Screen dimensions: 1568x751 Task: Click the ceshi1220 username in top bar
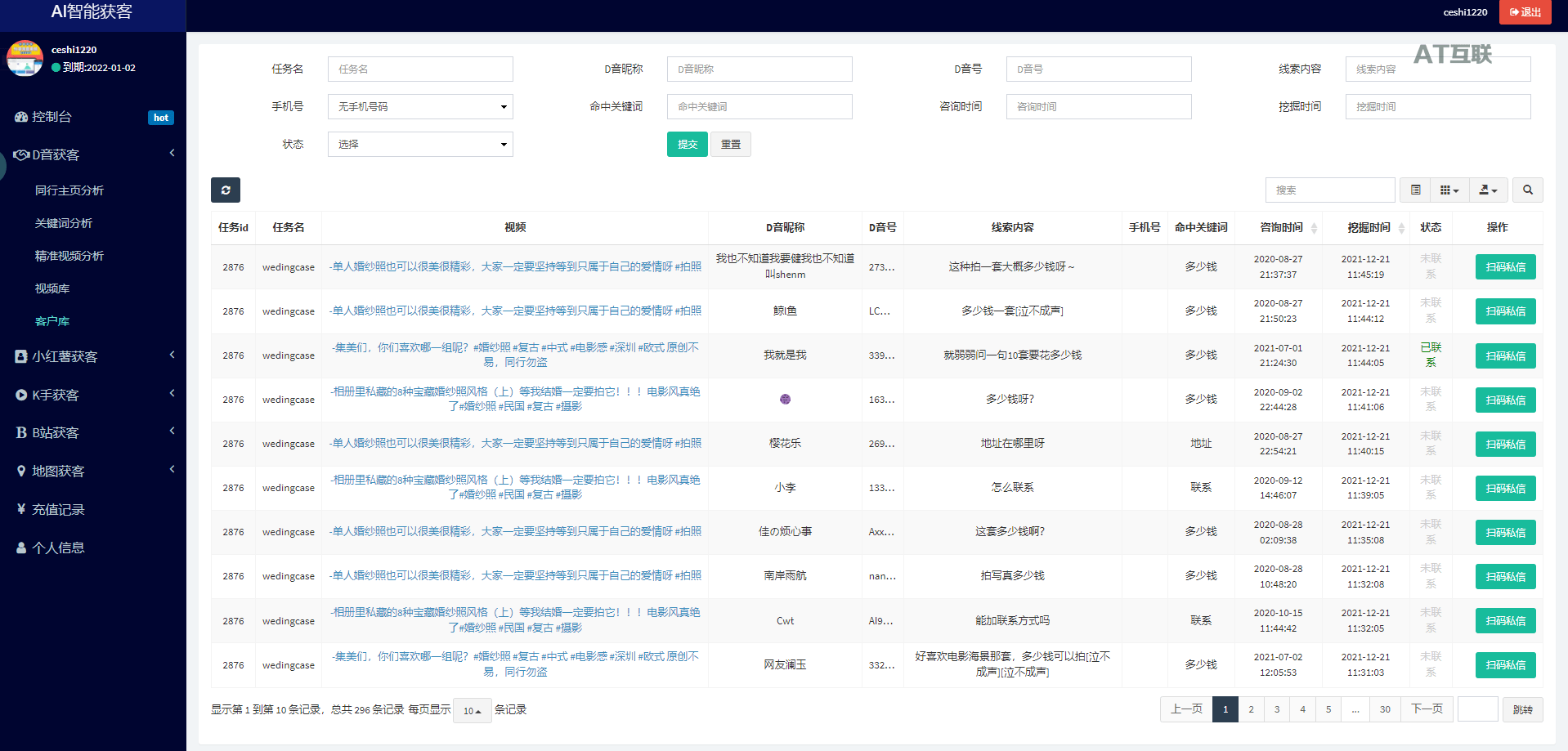tap(1466, 12)
